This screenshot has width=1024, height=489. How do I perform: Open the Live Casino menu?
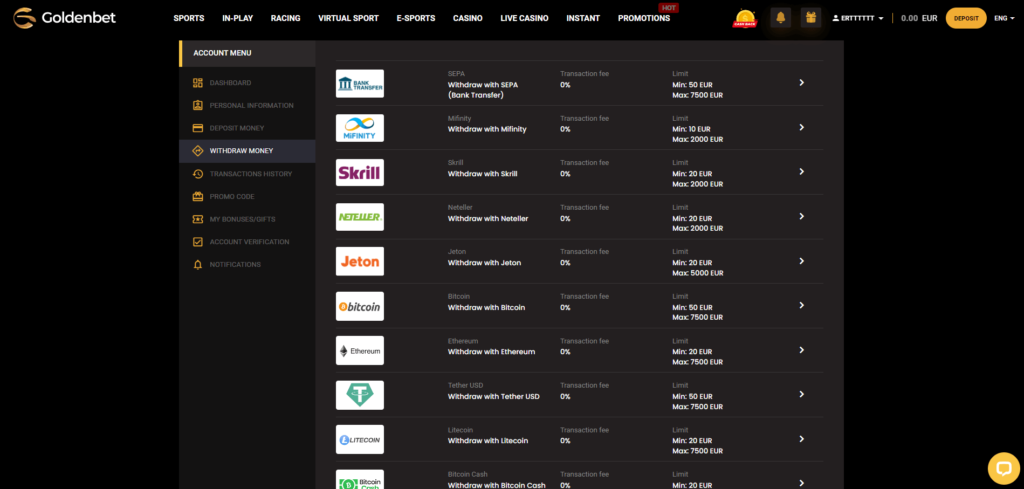coord(524,18)
